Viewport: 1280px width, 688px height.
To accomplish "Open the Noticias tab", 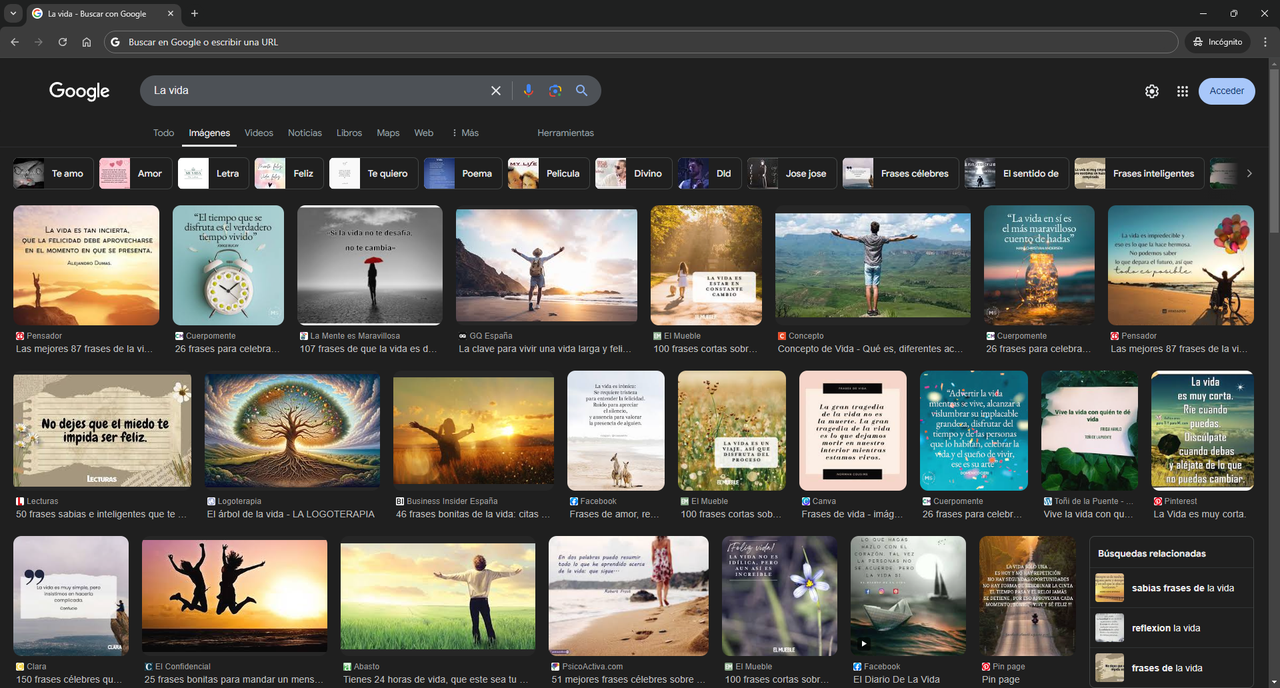I will click(305, 133).
